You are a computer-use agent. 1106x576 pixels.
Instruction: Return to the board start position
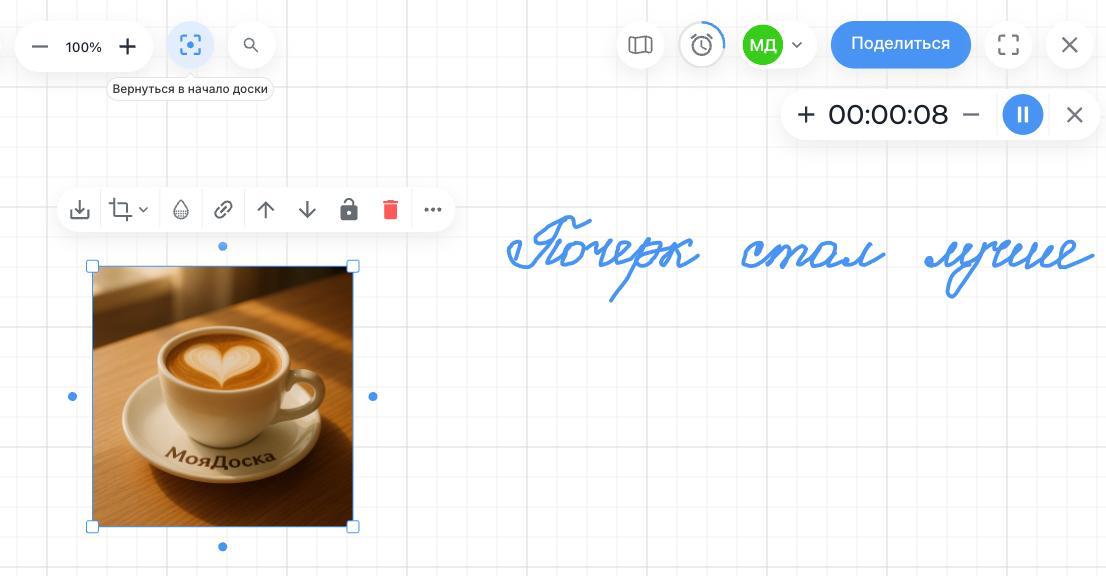[x=190, y=45]
